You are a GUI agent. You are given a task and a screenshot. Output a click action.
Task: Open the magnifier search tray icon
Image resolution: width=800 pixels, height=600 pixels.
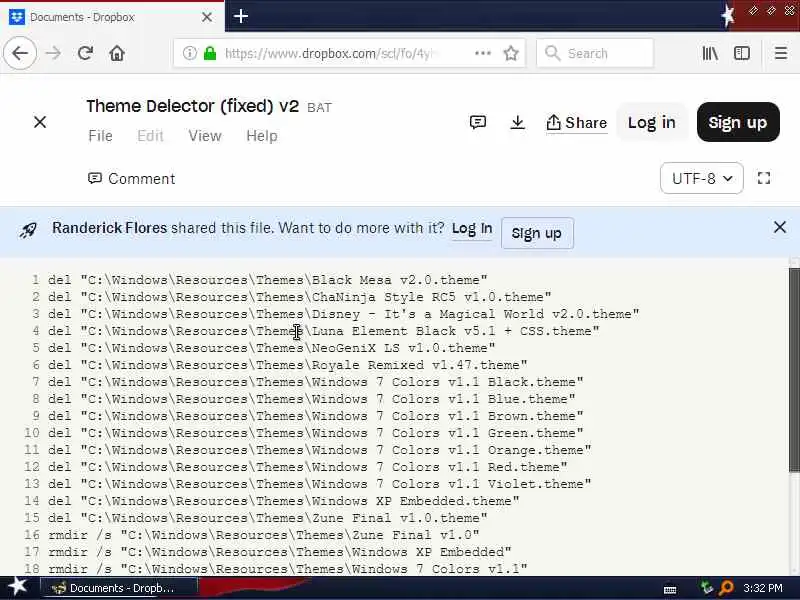pyautogui.click(x=726, y=588)
